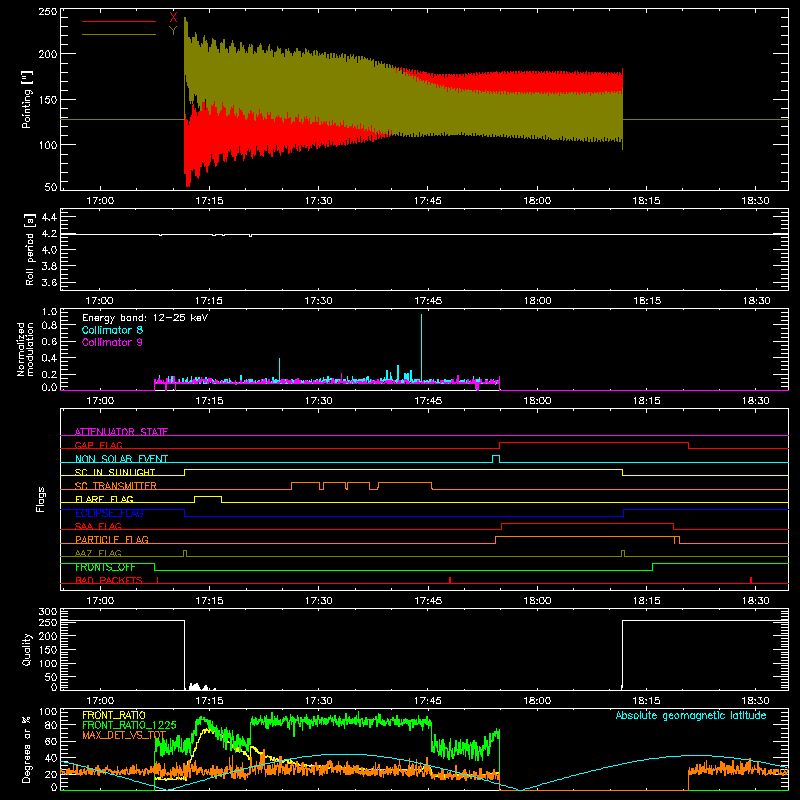Select the FRONTS_OFF flag label
Screen dimensions: 800x800
[105, 567]
